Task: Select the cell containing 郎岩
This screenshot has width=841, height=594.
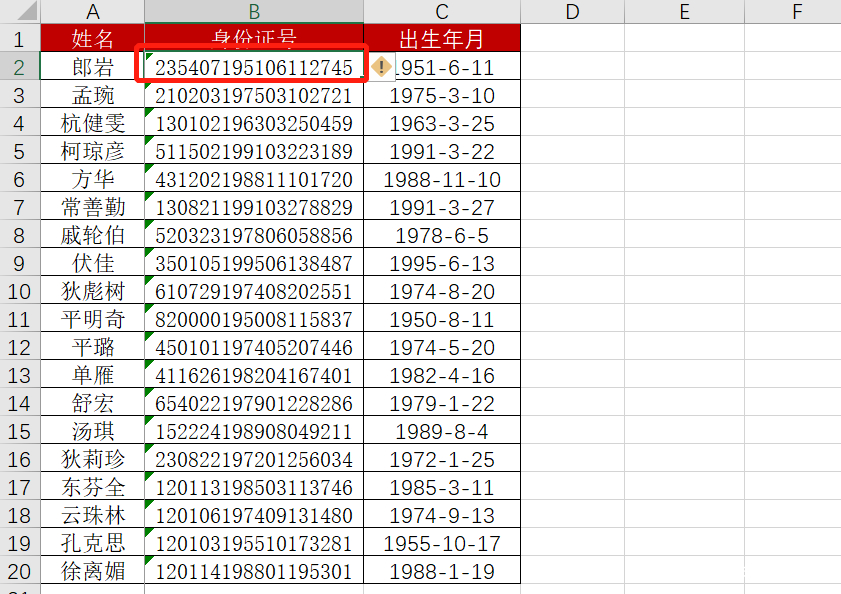Action: [x=92, y=66]
